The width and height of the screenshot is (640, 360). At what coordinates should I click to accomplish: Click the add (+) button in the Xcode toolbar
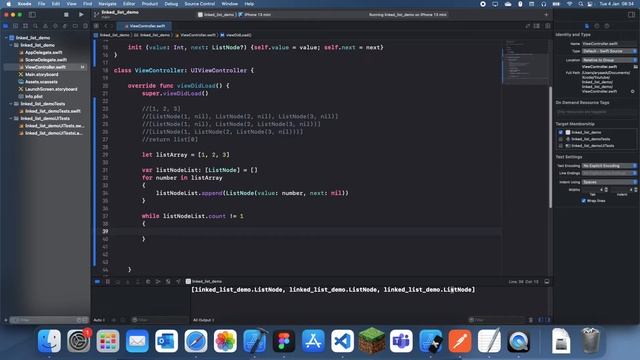click(546, 14)
